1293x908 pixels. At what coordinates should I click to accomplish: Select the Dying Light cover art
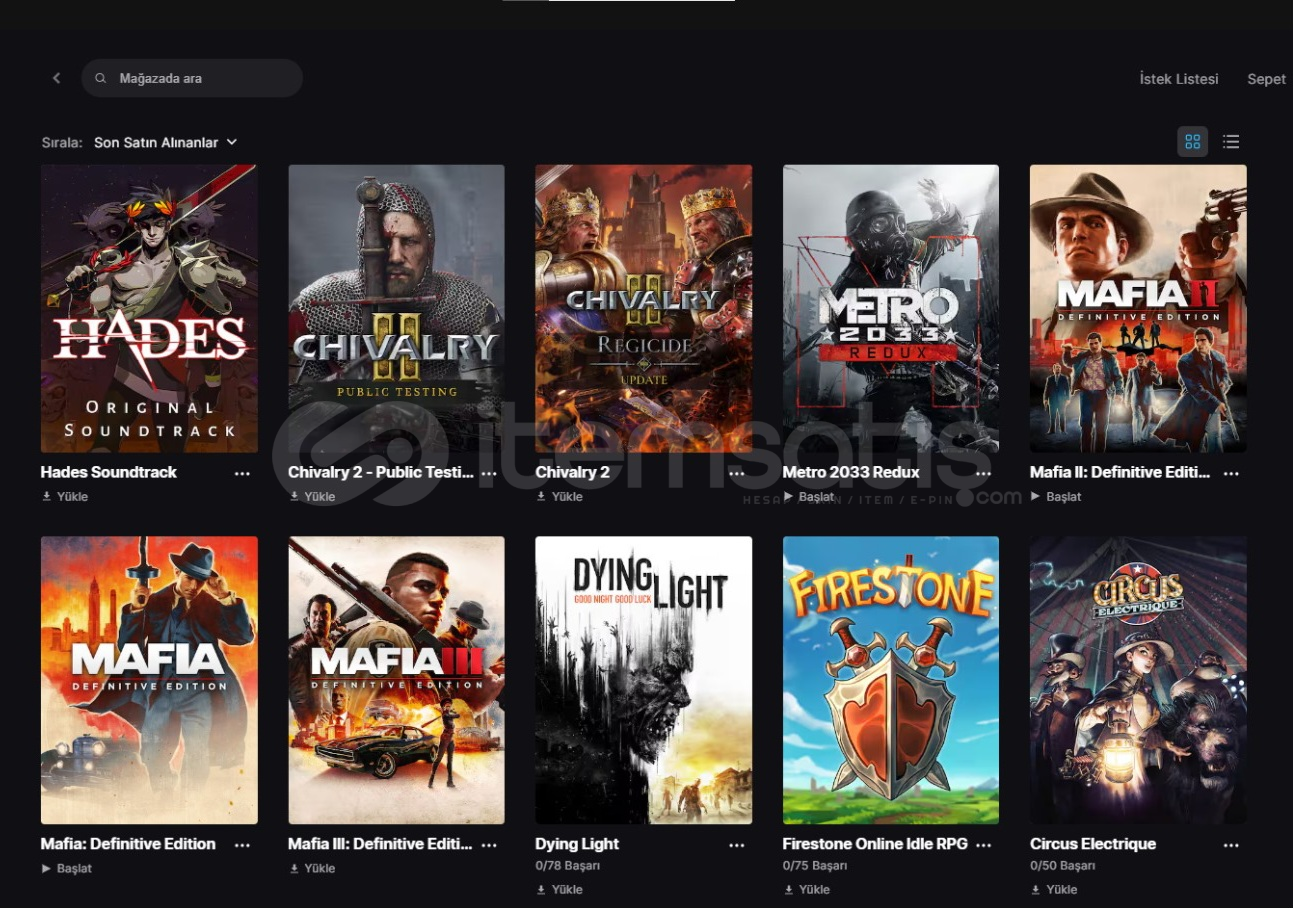pos(644,680)
